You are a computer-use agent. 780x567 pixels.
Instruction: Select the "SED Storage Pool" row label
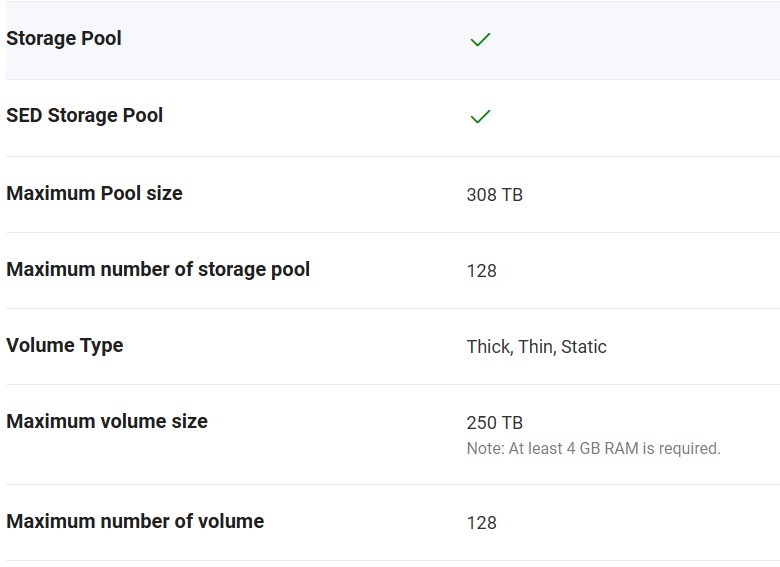pyautogui.click(x=85, y=116)
